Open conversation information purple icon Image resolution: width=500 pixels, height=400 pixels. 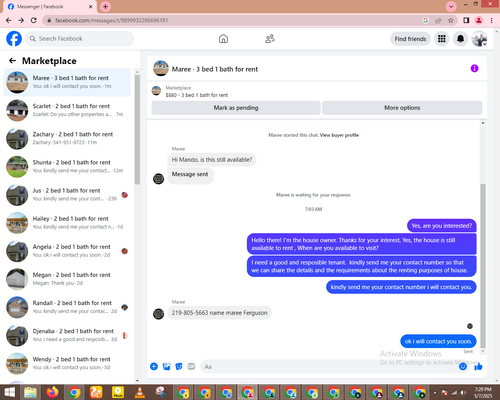click(474, 68)
